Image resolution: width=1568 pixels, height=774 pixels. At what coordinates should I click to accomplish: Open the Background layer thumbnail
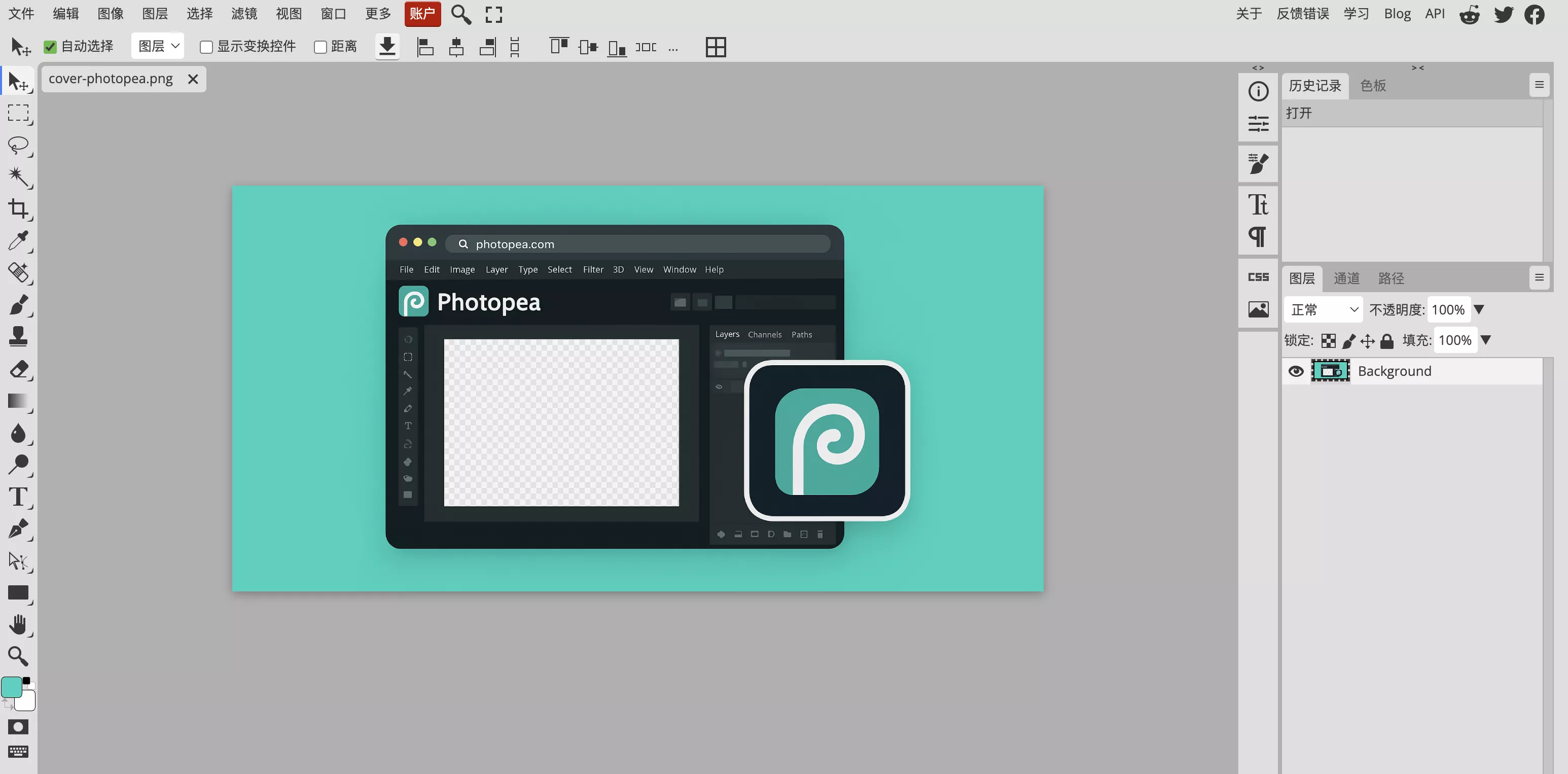(1331, 371)
